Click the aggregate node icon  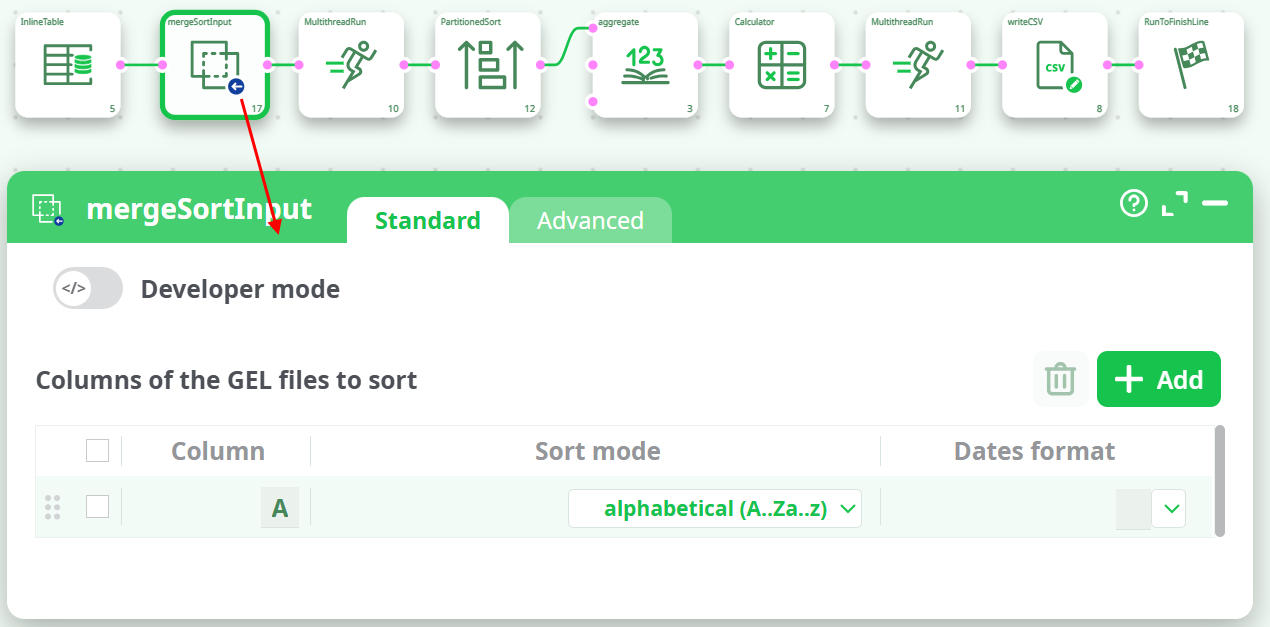[644, 64]
